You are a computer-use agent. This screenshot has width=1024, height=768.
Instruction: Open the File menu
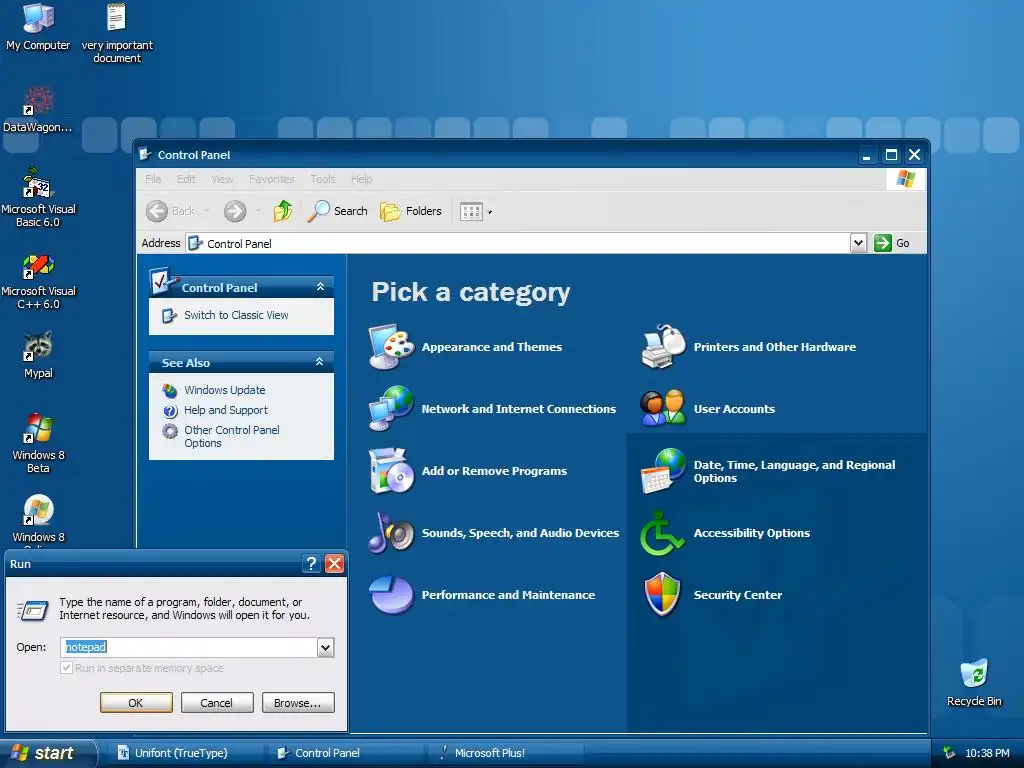point(153,179)
